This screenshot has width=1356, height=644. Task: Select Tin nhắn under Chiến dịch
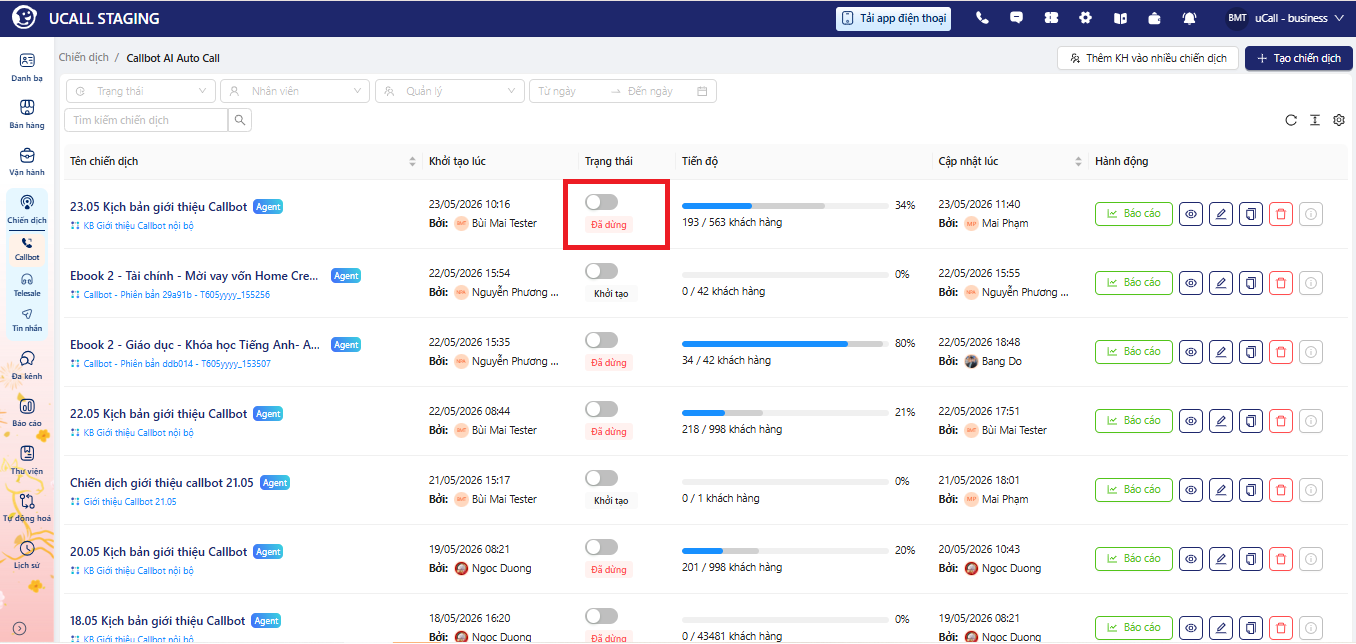coord(27,319)
